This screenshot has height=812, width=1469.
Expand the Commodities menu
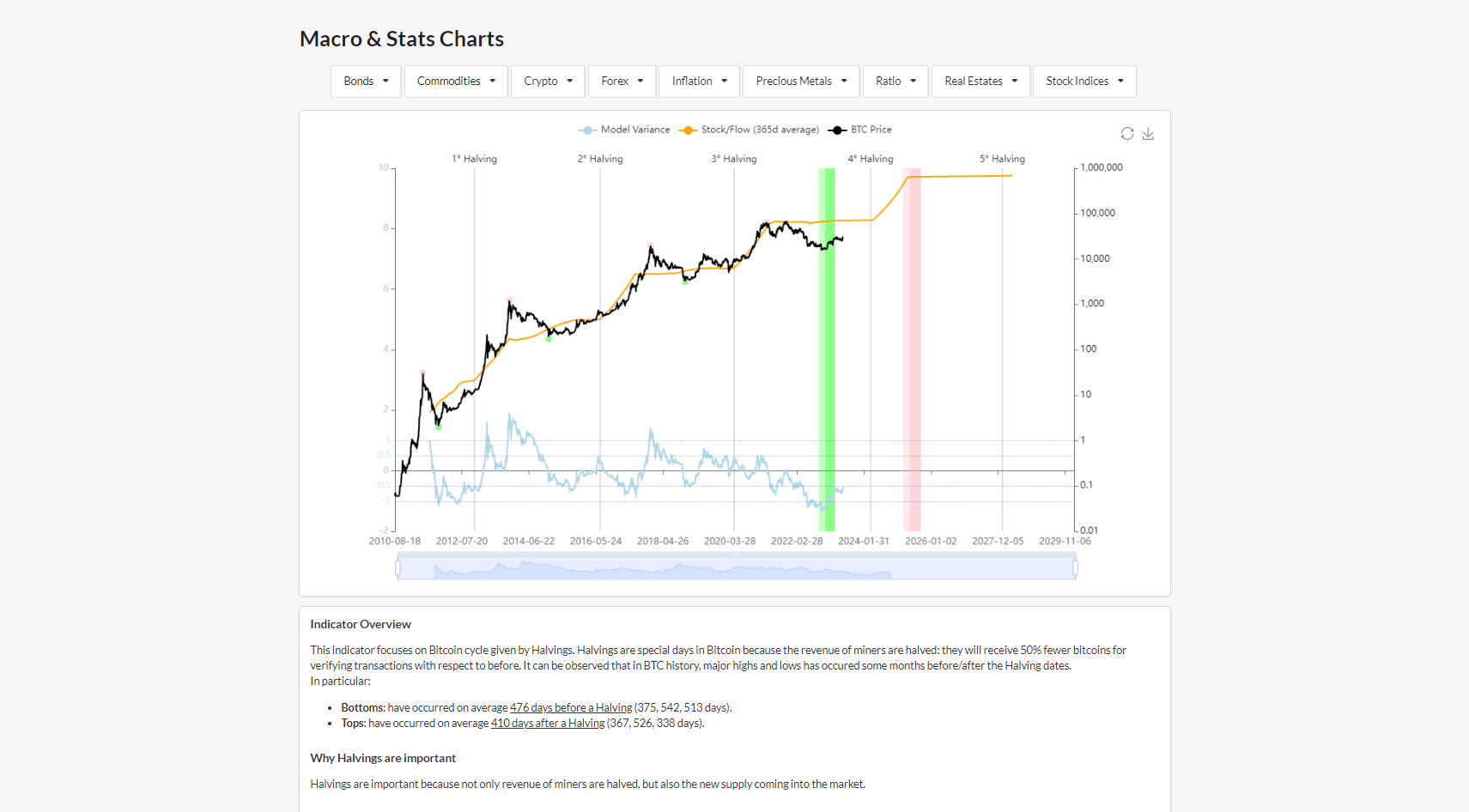click(455, 81)
